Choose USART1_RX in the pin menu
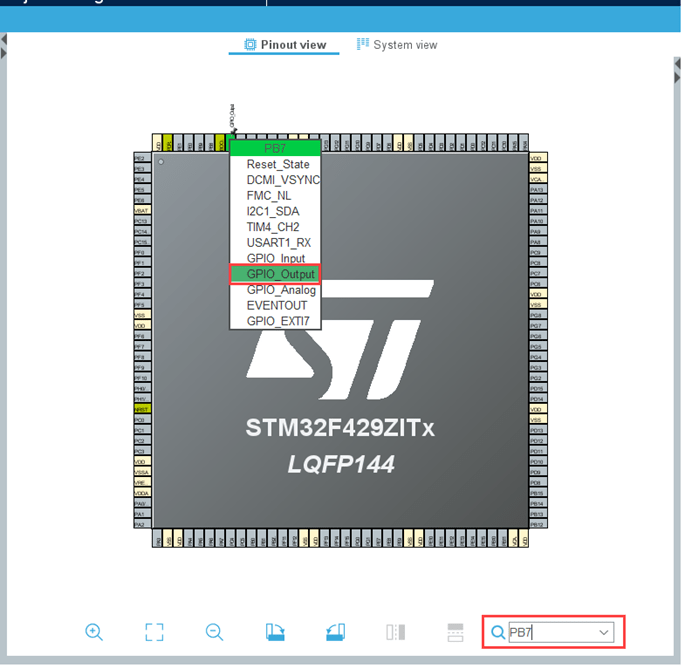Screen dimensions: 685x668 coord(278,242)
